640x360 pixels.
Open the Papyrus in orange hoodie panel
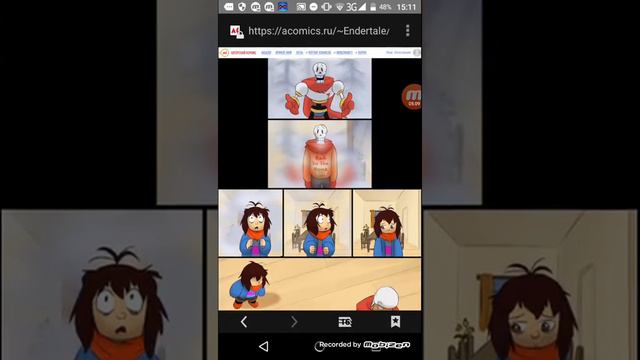[x=320, y=154]
